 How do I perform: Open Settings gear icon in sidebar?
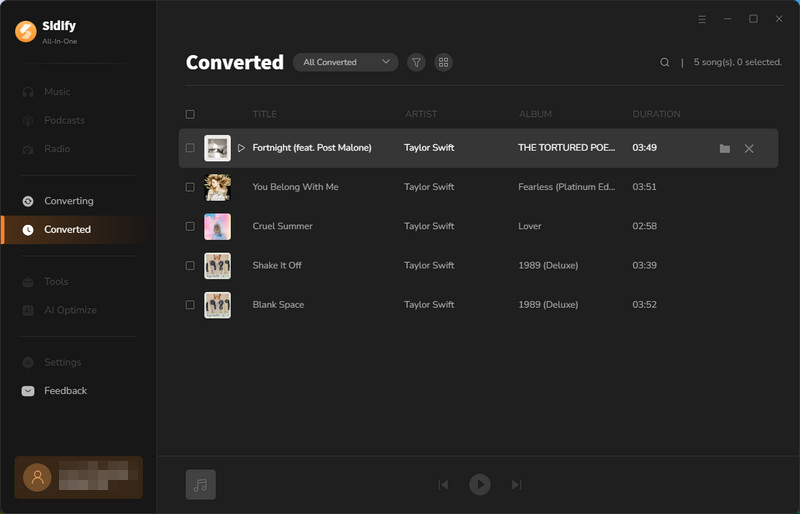click(28, 362)
